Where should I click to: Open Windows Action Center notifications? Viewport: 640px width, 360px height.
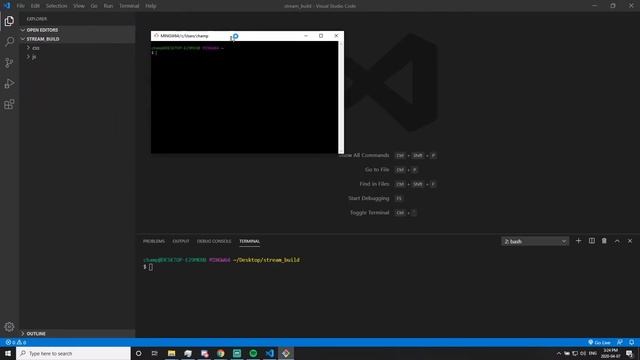coord(630,353)
